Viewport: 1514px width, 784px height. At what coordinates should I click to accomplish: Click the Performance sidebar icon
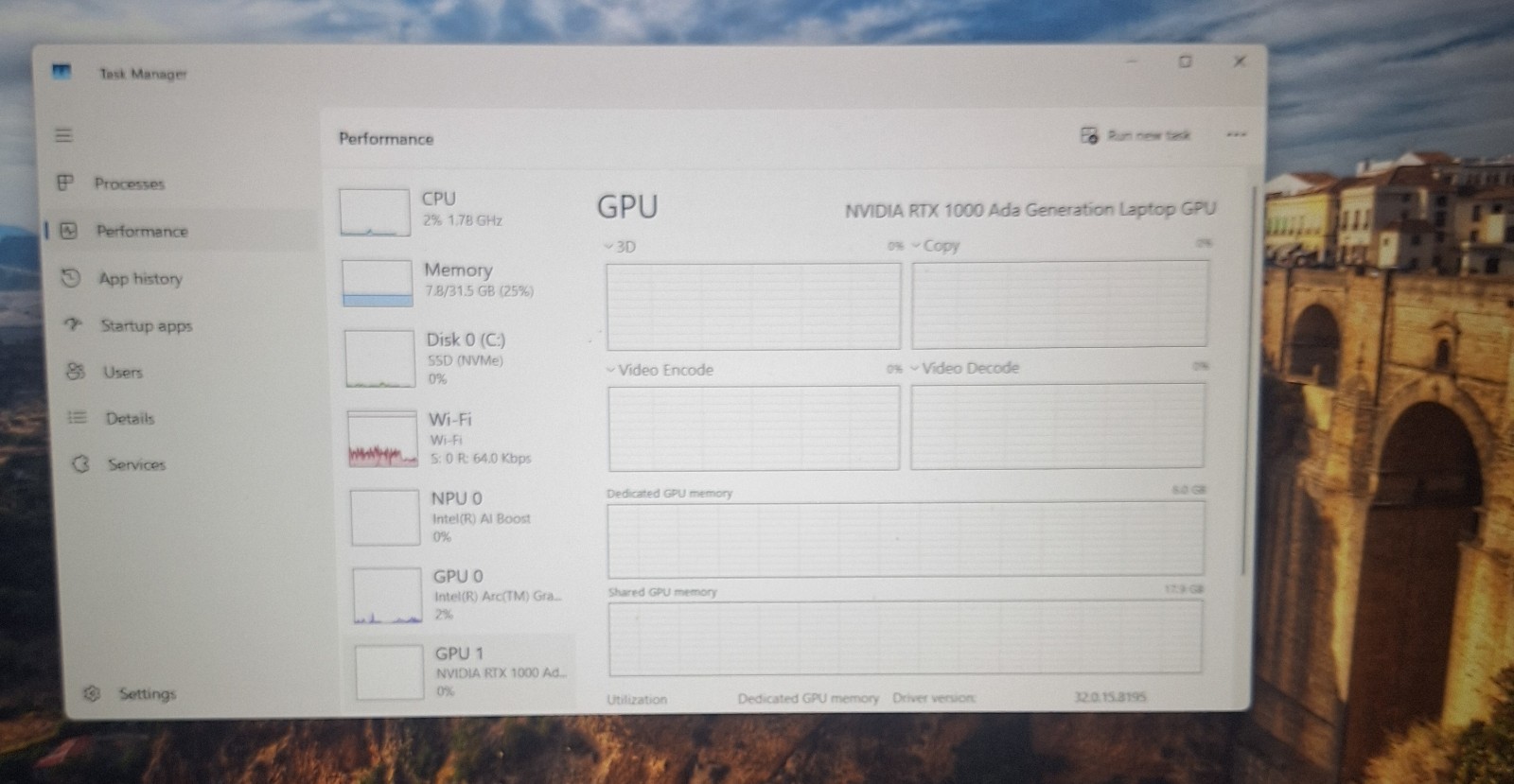coord(68,230)
